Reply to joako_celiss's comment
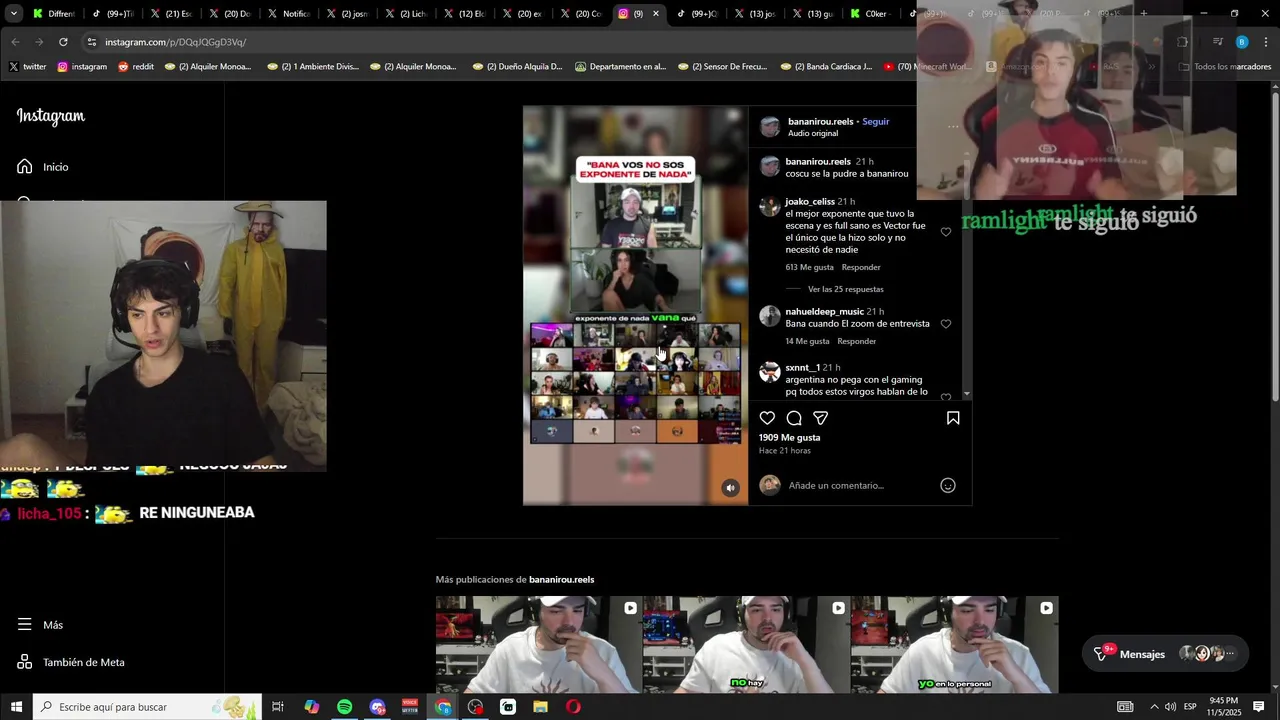Screen dimensions: 1280x720 [x=861, y=267]
